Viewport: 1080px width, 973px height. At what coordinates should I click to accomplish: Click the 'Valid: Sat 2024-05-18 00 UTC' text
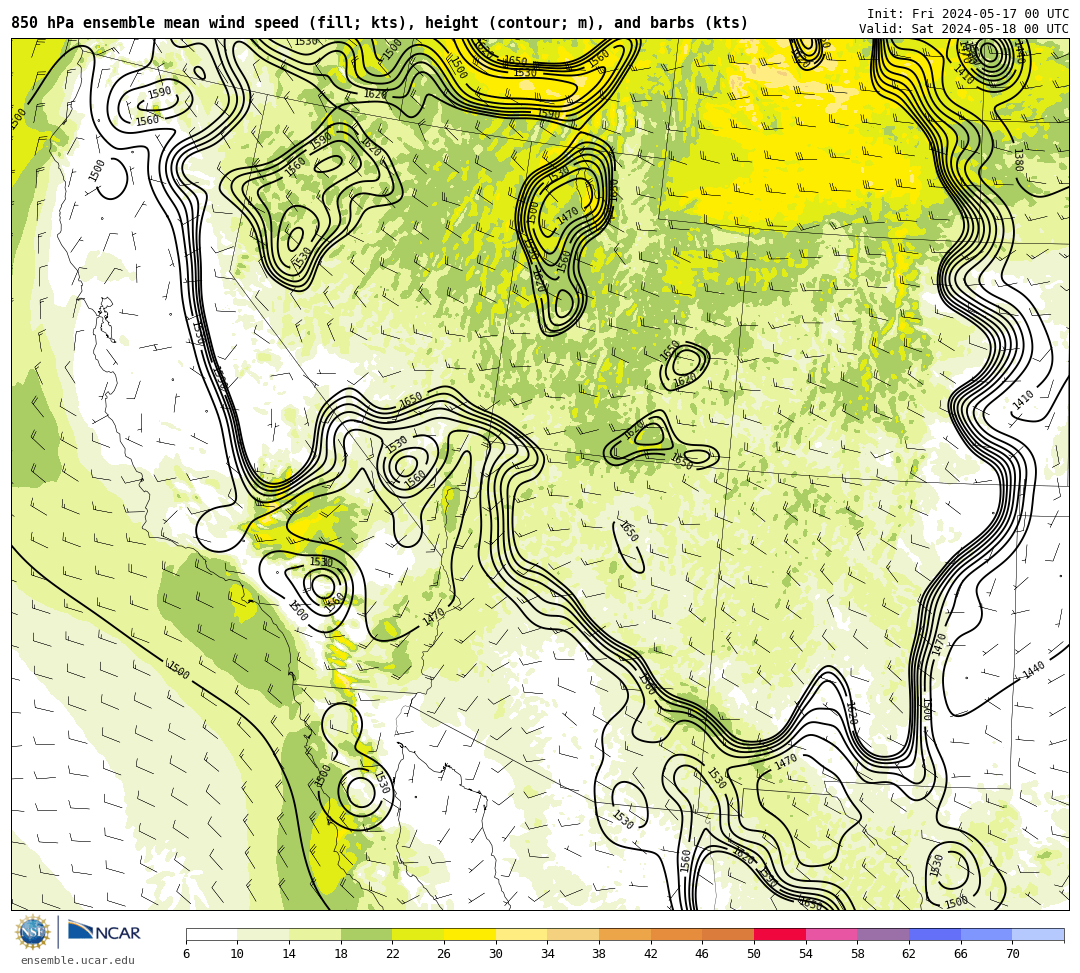pos(964,29)
